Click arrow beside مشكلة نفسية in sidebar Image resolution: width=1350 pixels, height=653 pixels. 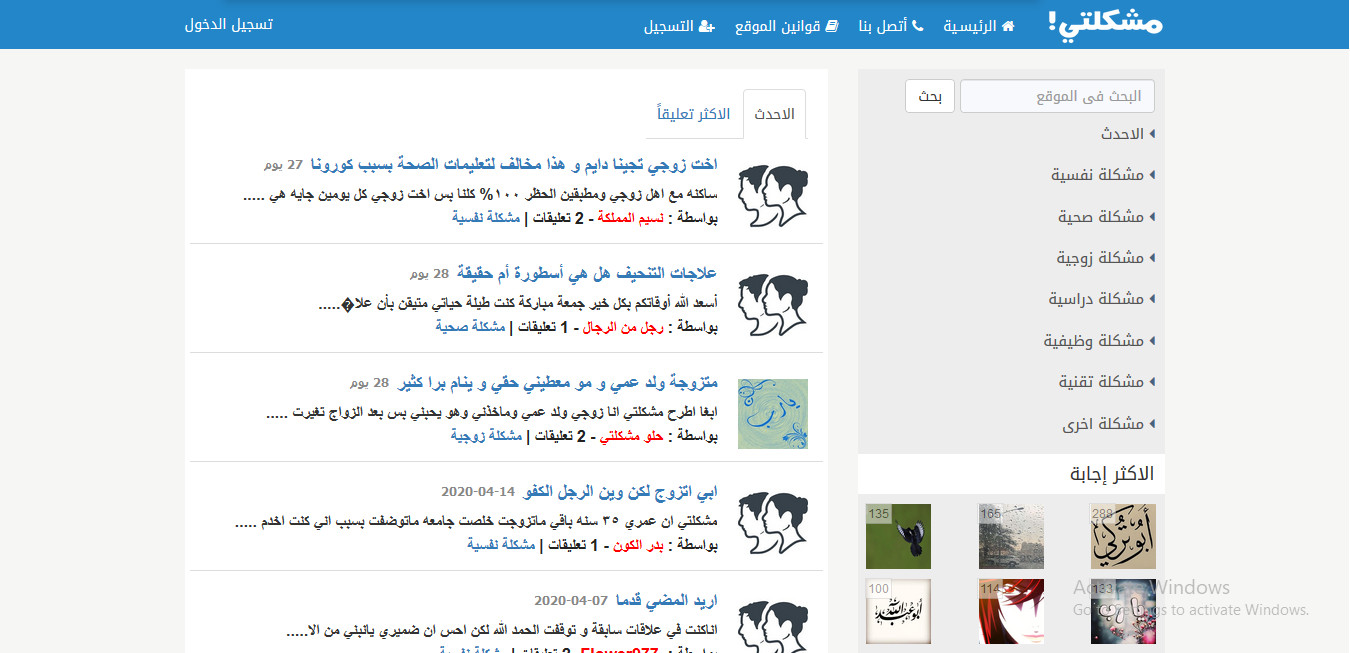1152,175
